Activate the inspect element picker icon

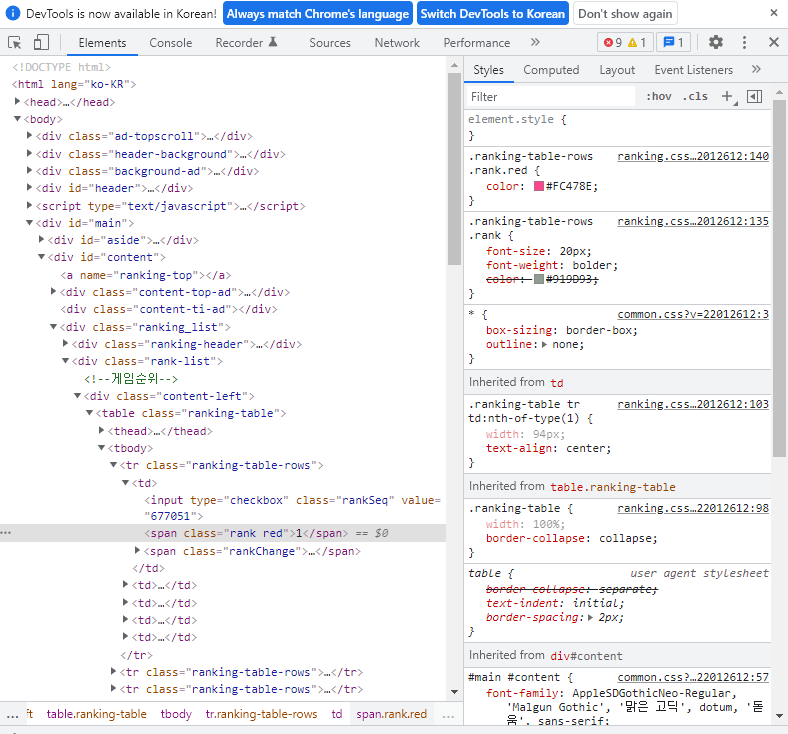click(x=15, y=43)
